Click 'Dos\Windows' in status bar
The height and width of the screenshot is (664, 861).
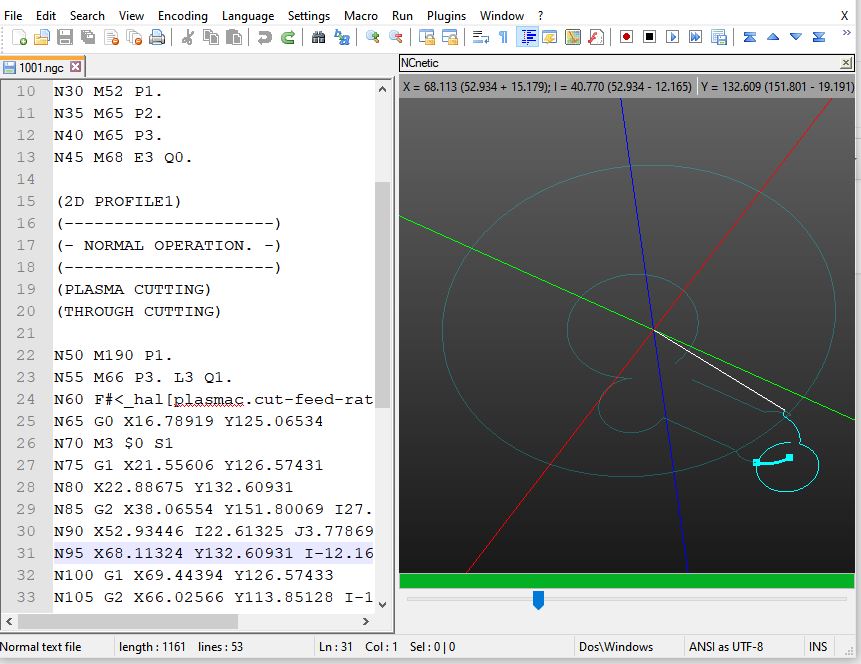[616, 647]
